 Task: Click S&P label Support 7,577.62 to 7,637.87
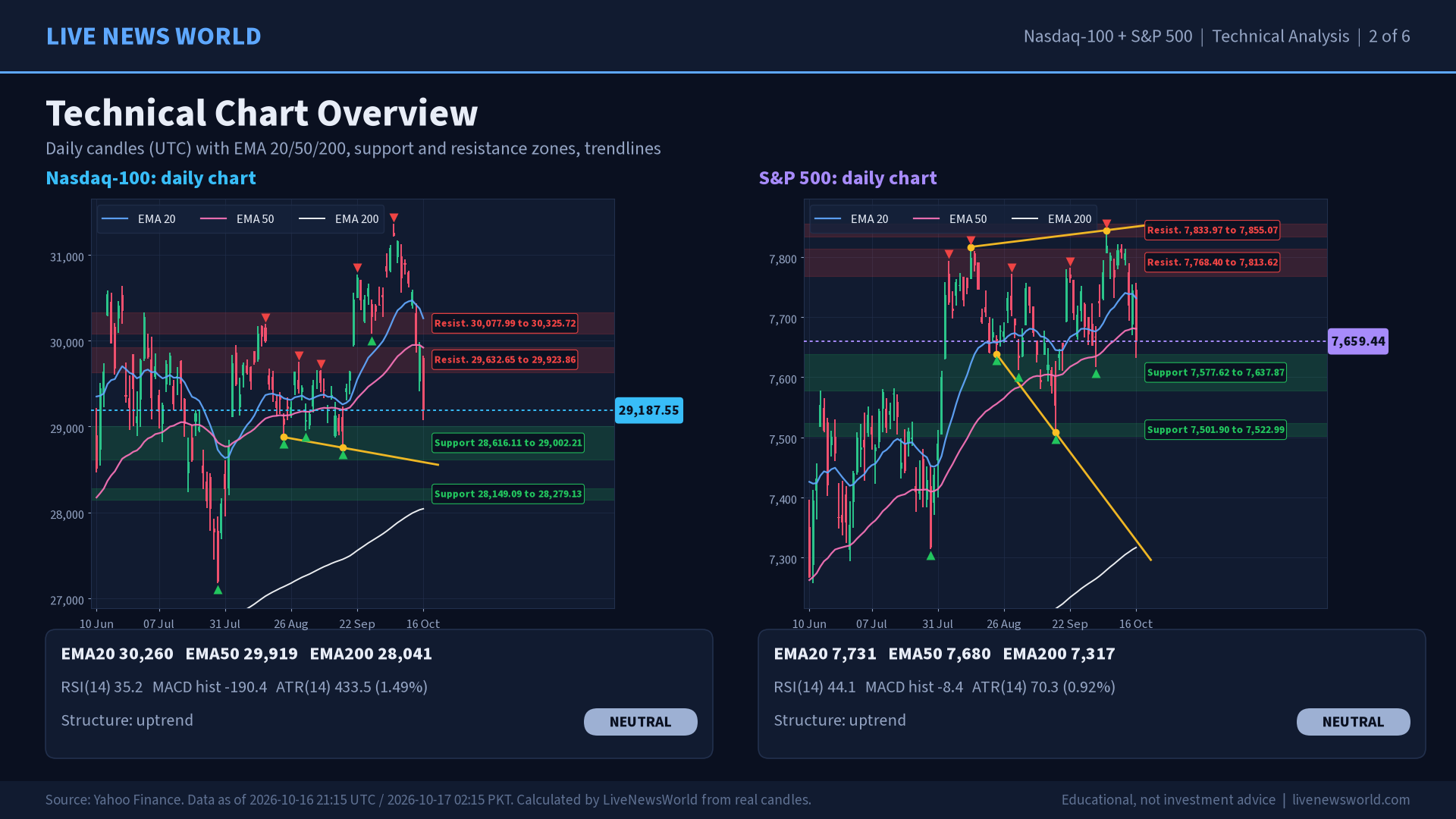1216,372
